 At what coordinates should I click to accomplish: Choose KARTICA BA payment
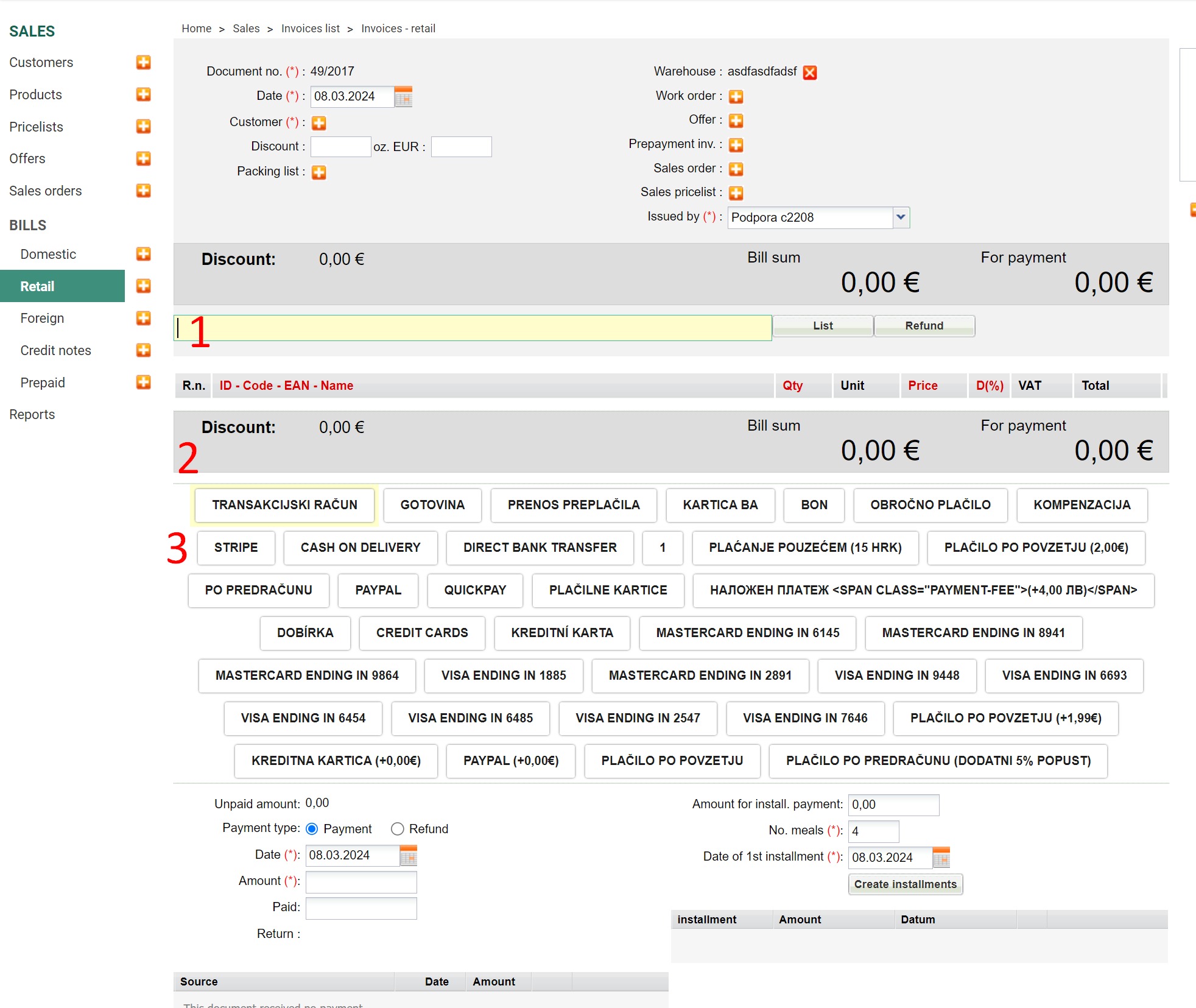[720, 505]
